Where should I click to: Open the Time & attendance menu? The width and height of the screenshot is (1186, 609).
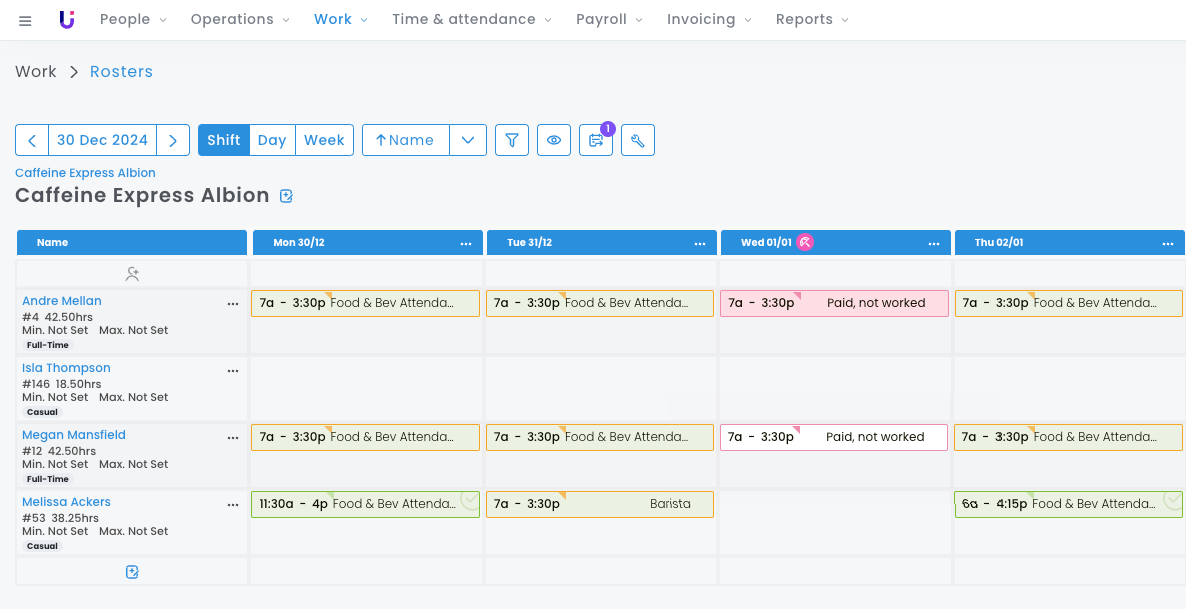tap(470, 19)
